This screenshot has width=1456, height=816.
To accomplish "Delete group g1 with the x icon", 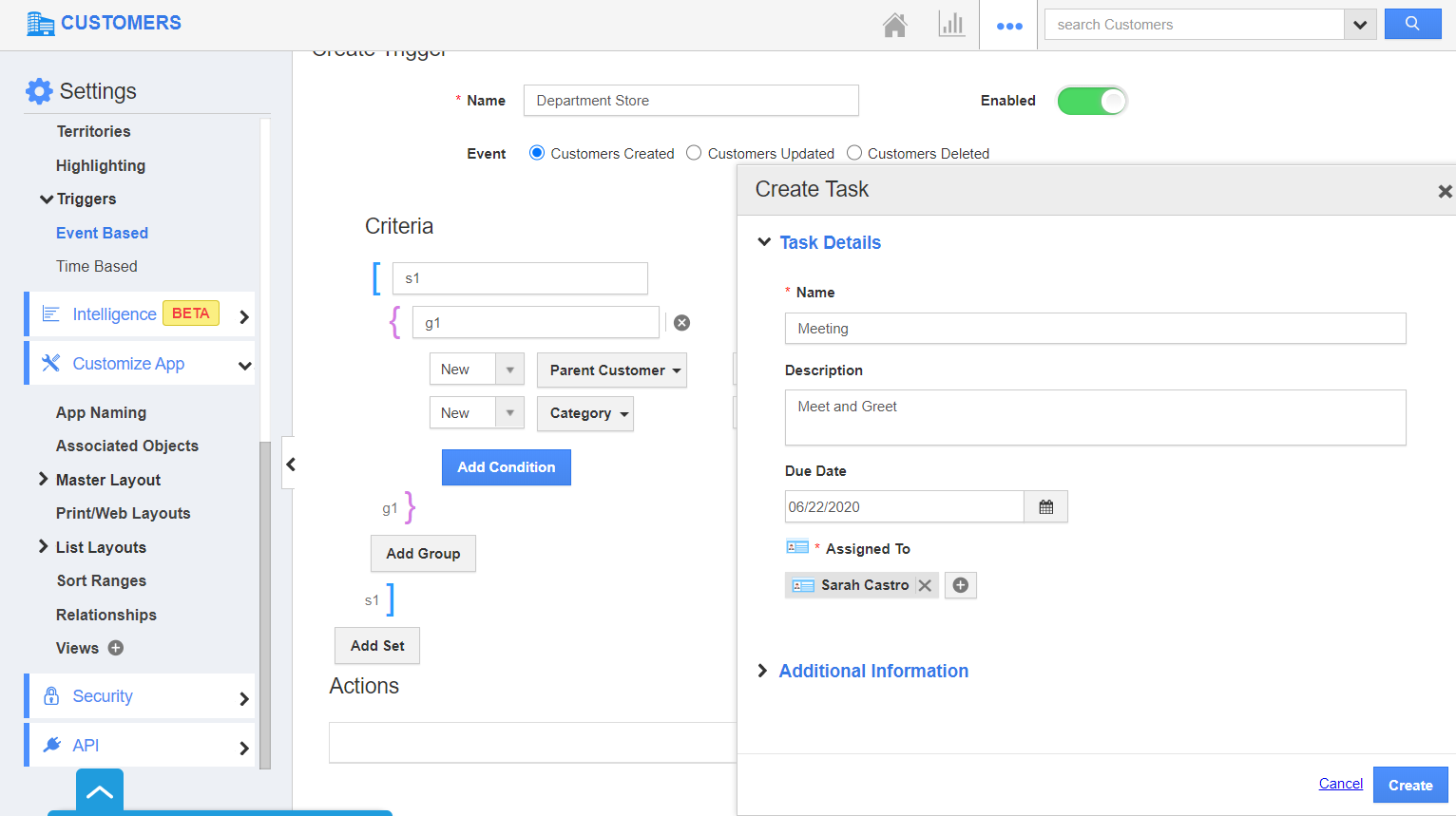I will [681, 323].
